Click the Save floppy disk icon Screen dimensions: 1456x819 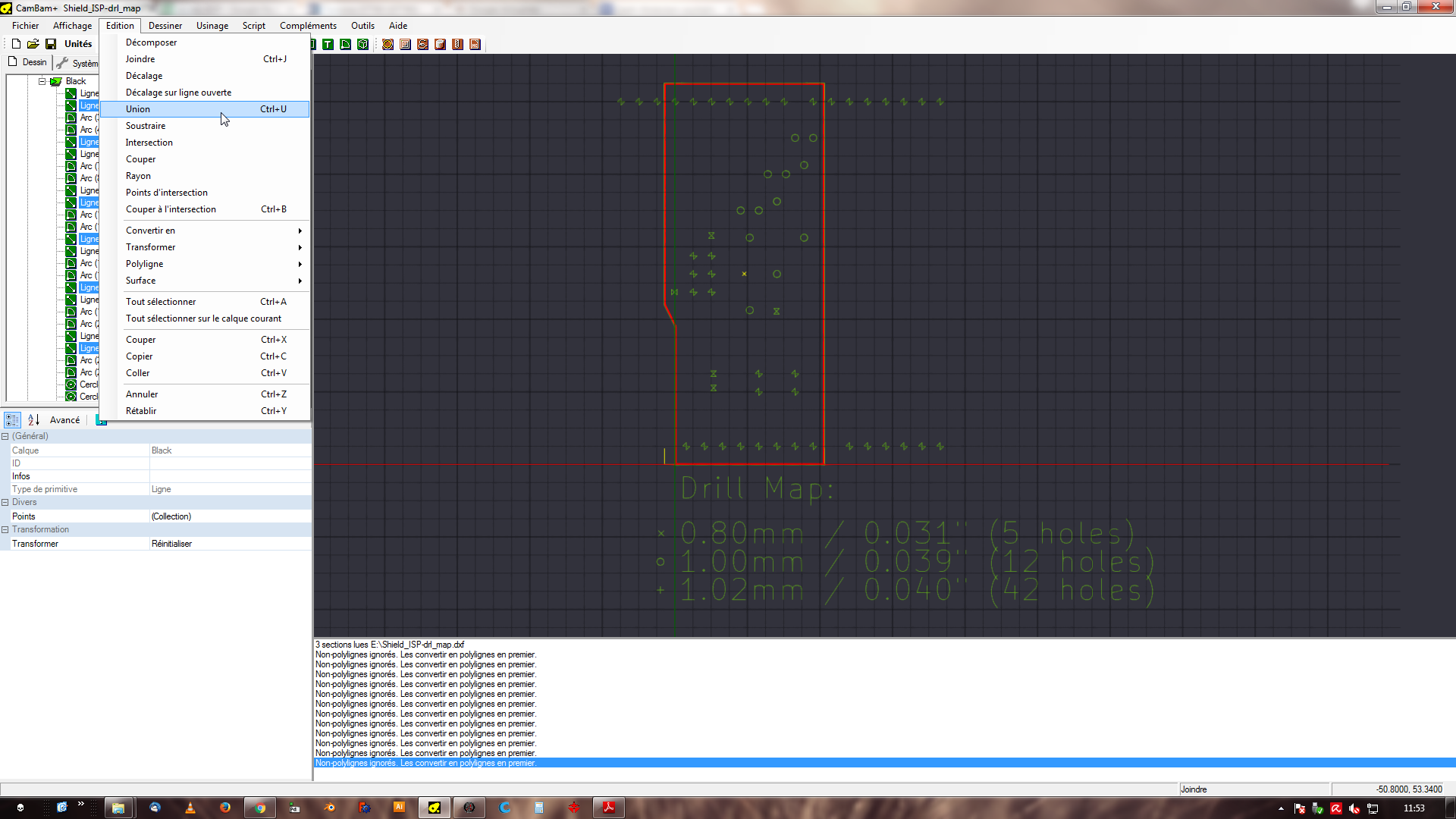[x=51, y=44]
